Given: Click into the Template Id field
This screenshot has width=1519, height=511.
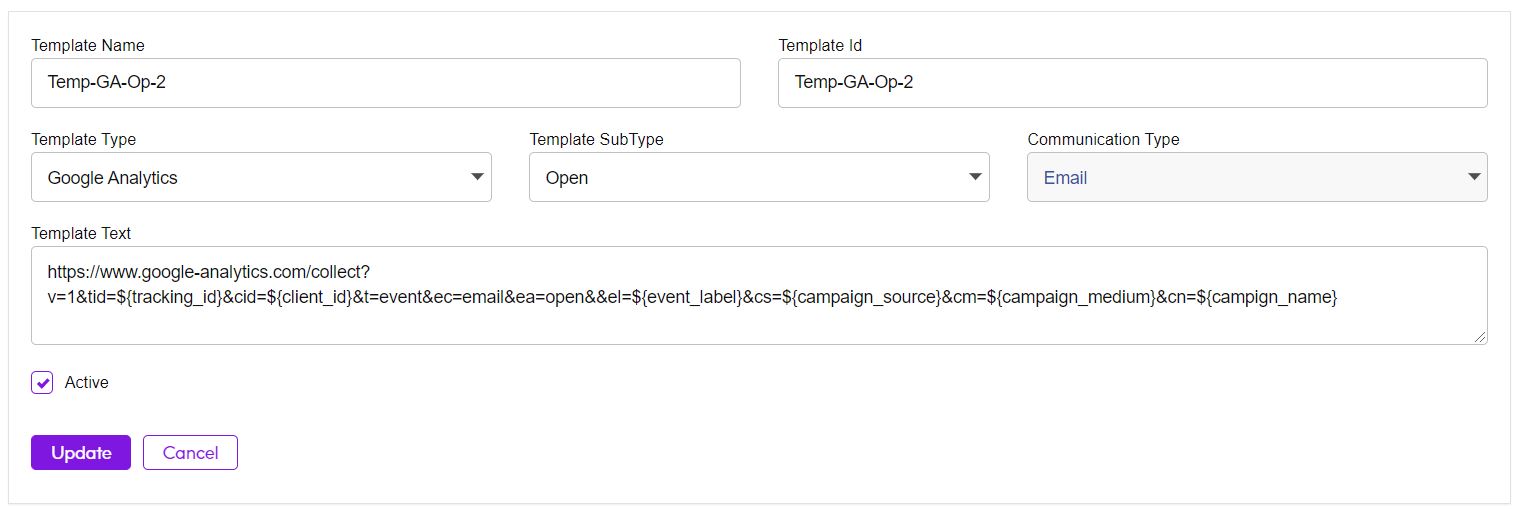Looking at the screenshot, I should pos(1132,83).
